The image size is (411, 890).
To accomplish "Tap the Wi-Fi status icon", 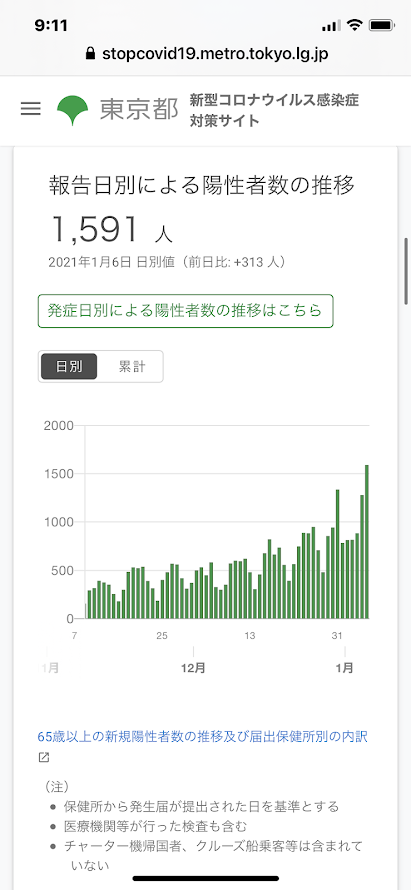I will coord(355,25).
